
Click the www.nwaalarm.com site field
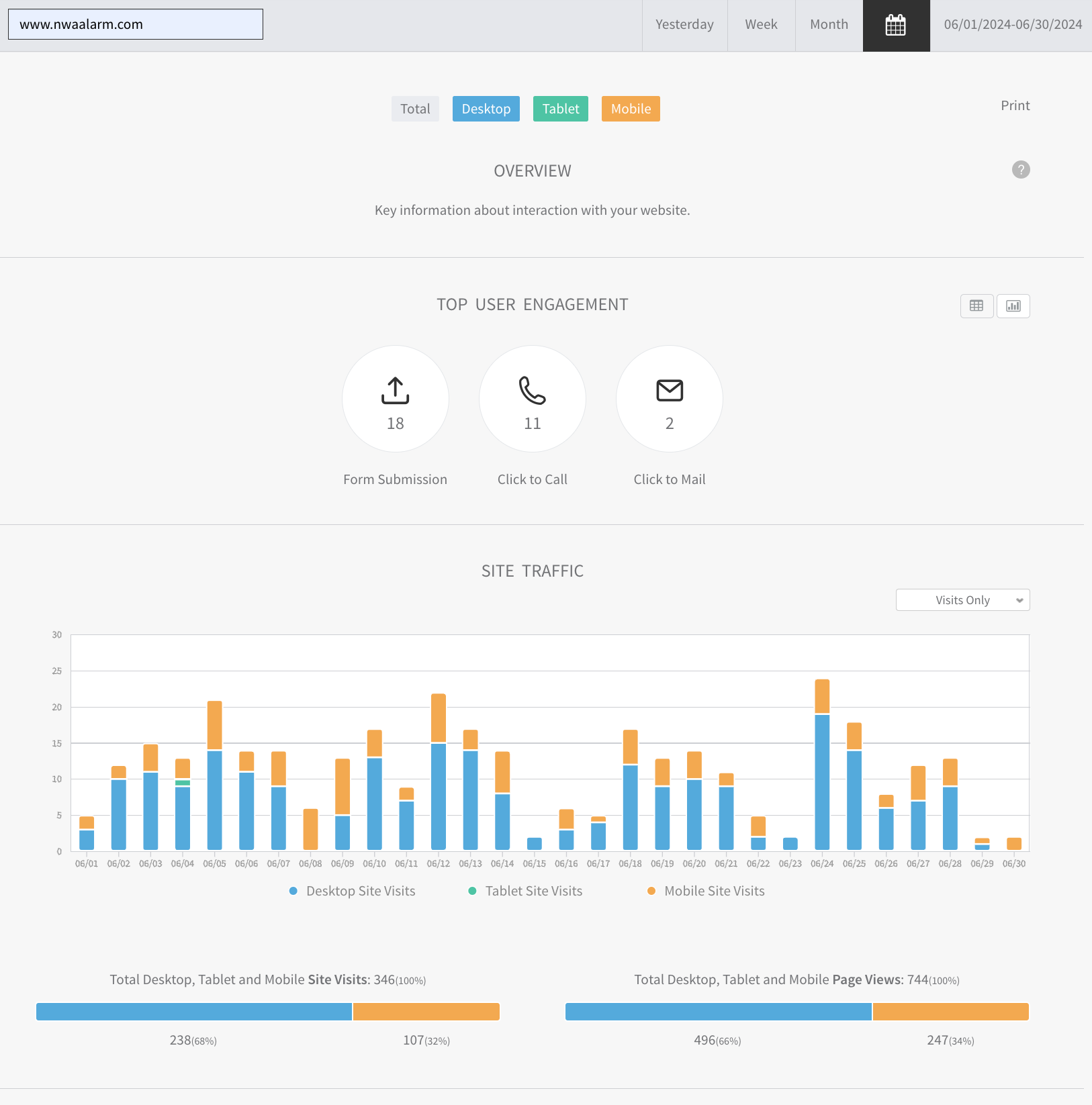(x=136, y=24)
